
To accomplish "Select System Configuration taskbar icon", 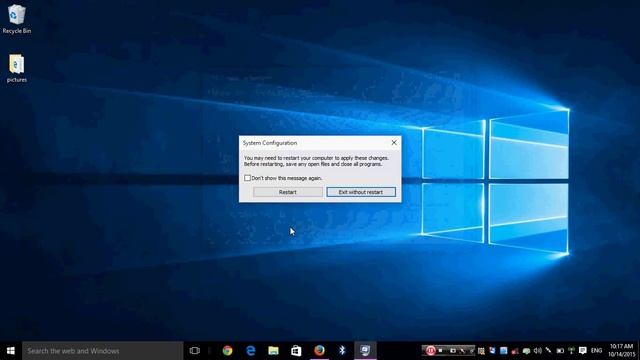I will coord(365,351).
